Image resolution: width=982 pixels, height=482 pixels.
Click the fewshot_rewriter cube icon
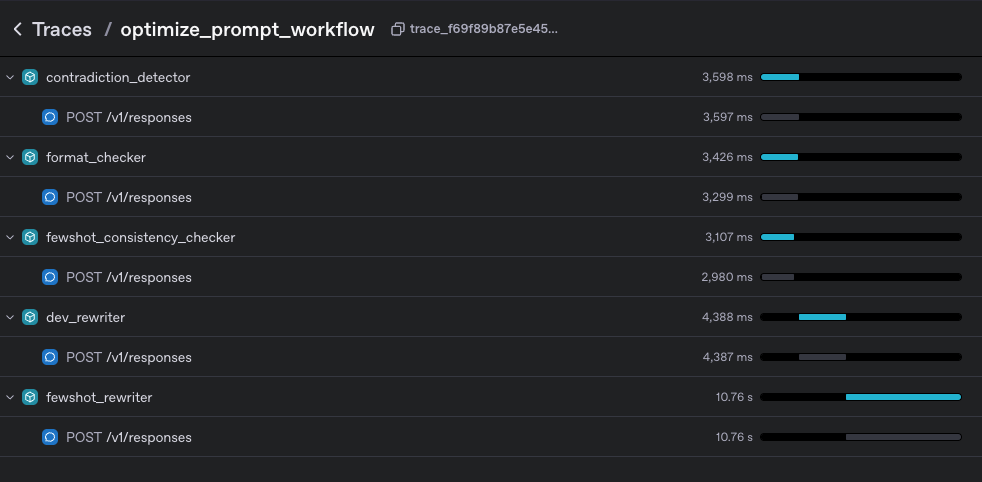click(x=30, y=397)
